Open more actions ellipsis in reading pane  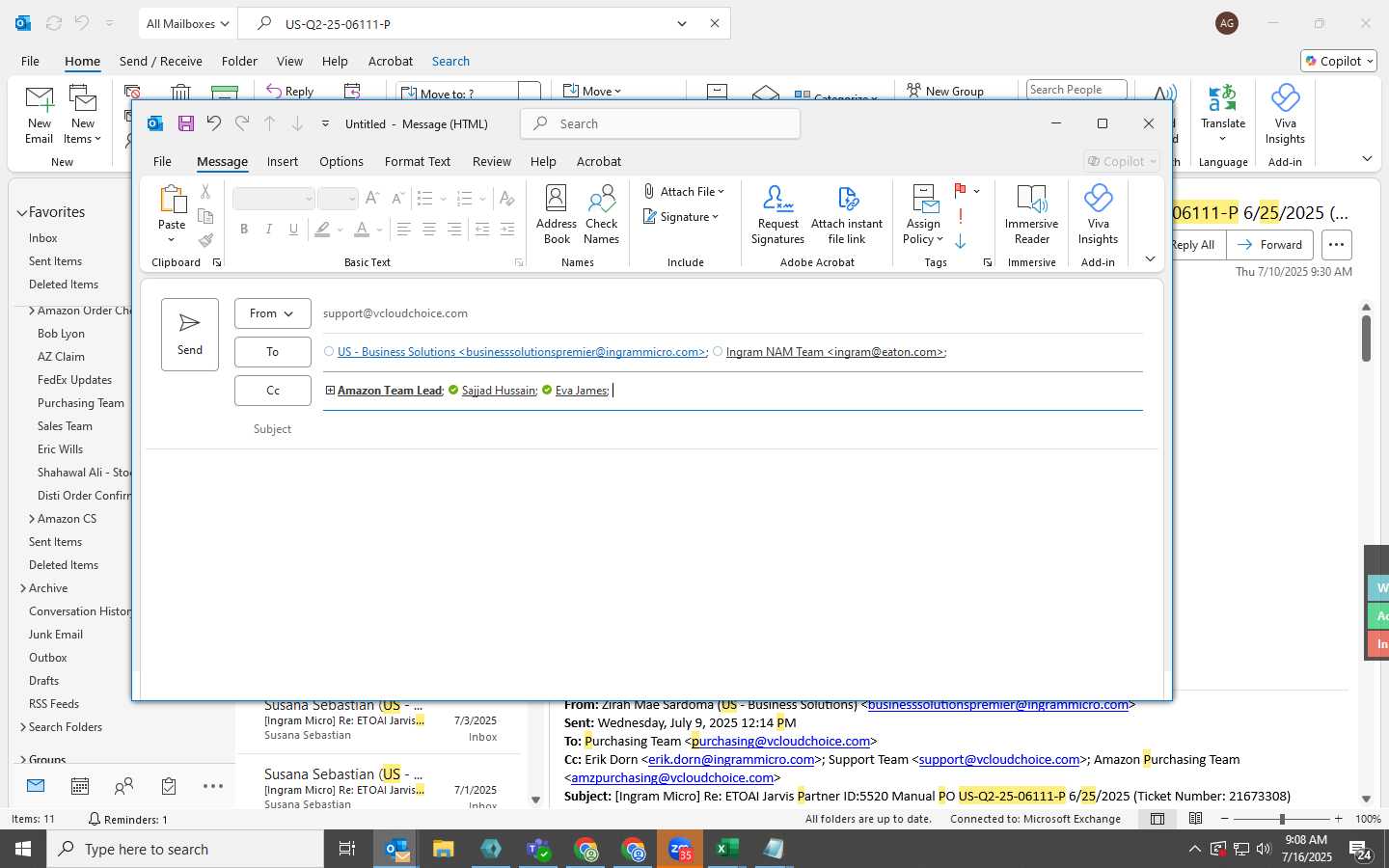[1336, 245]
